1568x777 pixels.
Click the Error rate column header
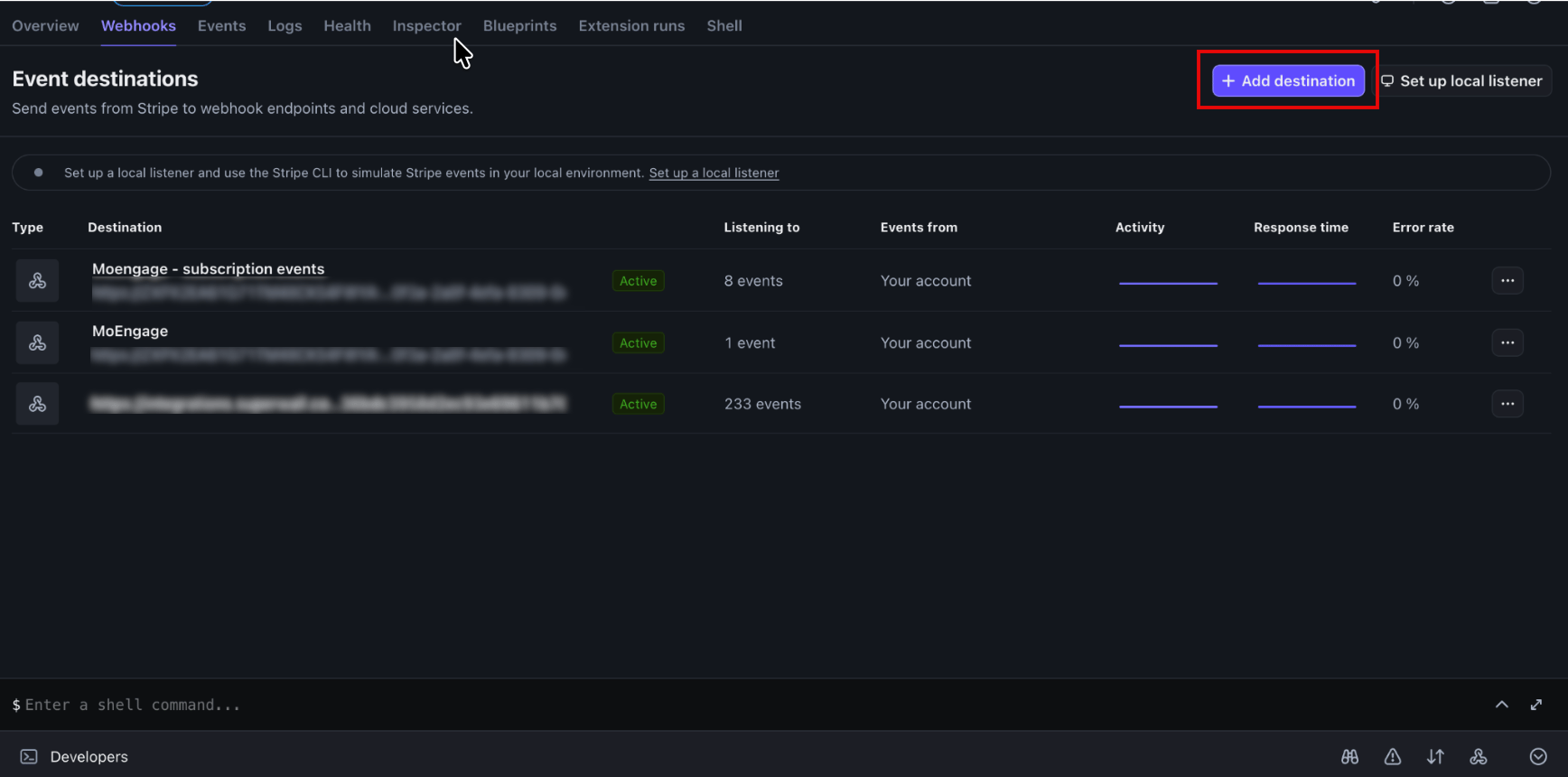click(x=1423, y=228)
